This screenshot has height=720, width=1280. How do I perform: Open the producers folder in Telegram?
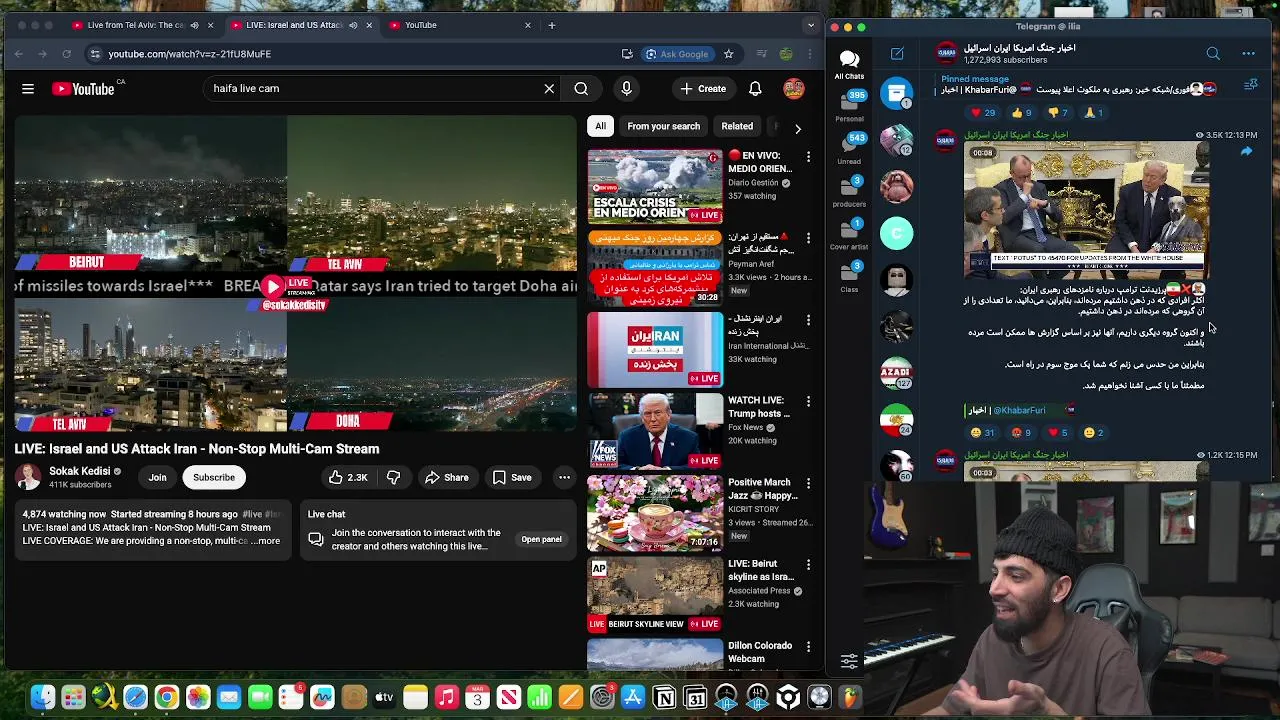[849, 193]
